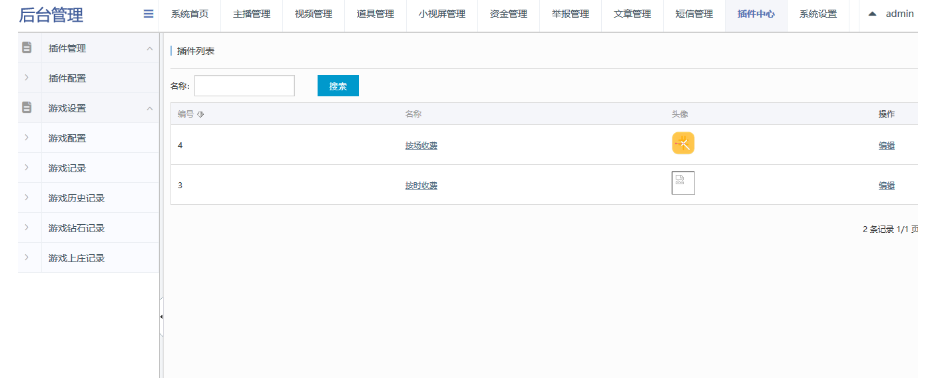This screenshot has height=378, width=932.
Task: Collapse sidebar using the divider arrow handle
Action: [161, 317]
